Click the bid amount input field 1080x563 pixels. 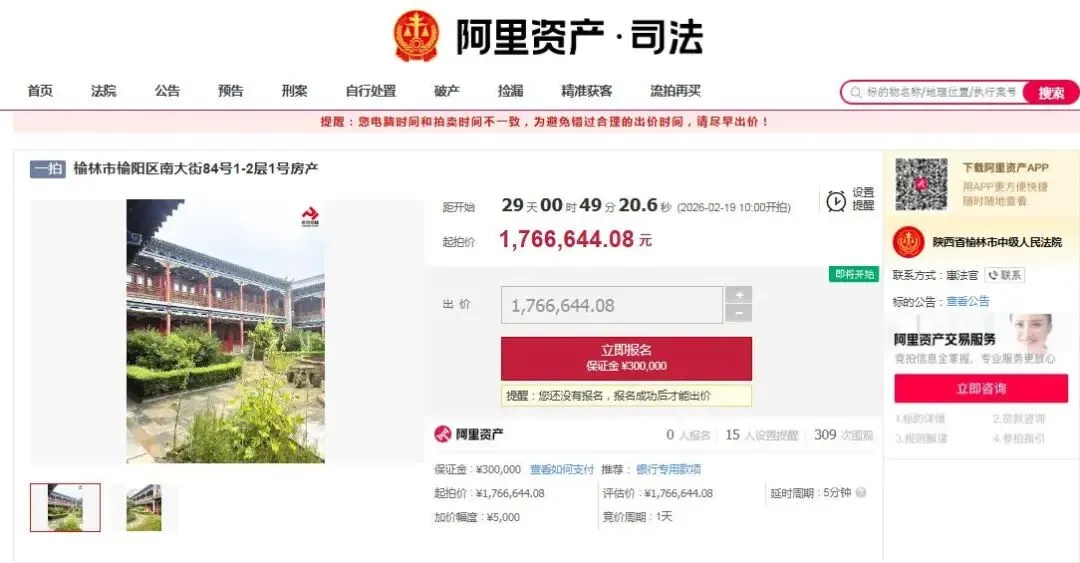coord(612,305)
